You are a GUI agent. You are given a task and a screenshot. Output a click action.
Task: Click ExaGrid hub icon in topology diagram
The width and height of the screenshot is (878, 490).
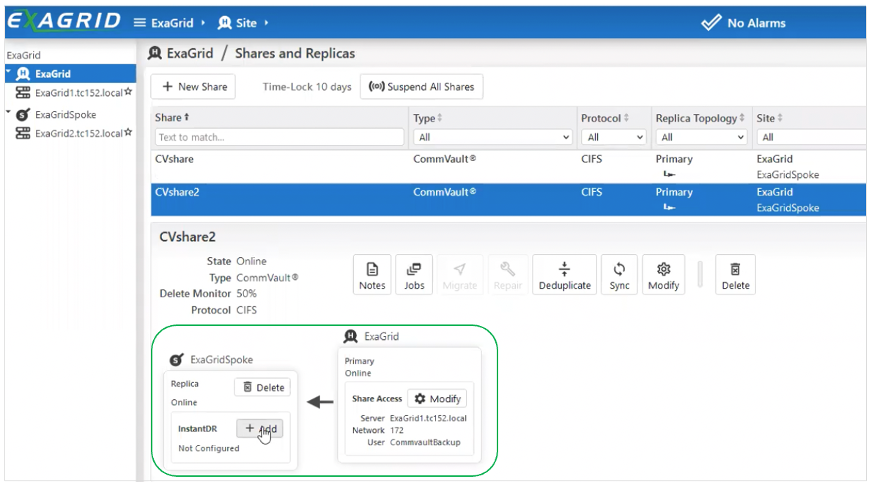coord(351,336)
